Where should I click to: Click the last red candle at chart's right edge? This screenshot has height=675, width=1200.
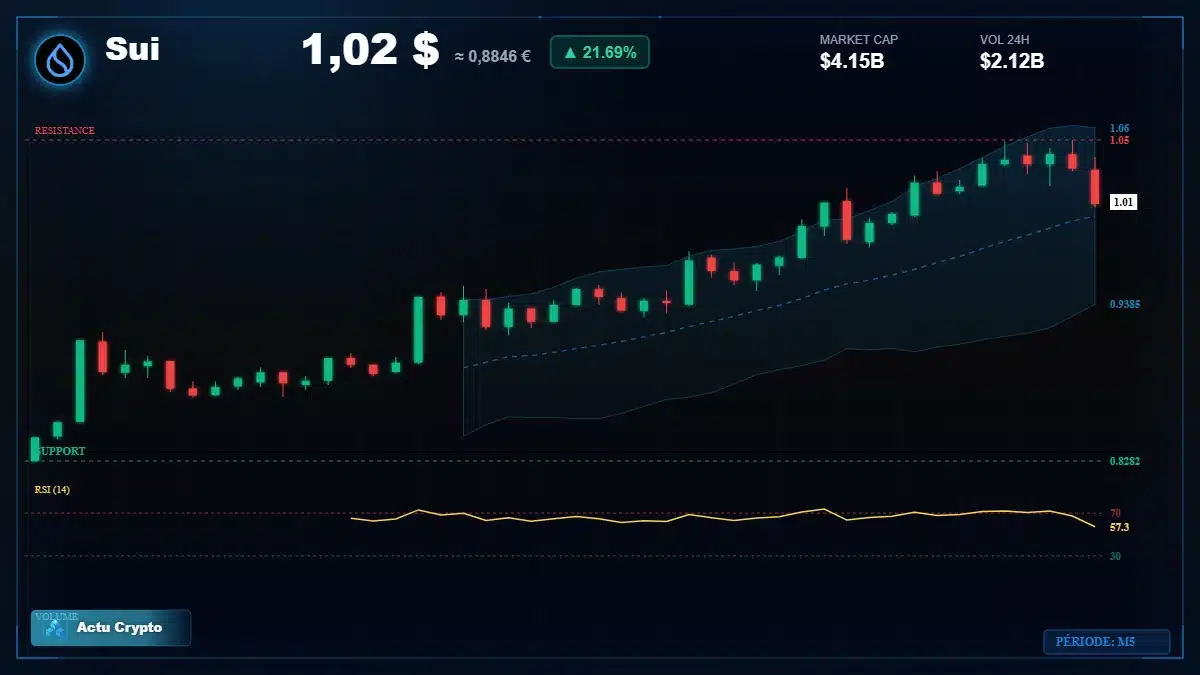point(1095,186)
